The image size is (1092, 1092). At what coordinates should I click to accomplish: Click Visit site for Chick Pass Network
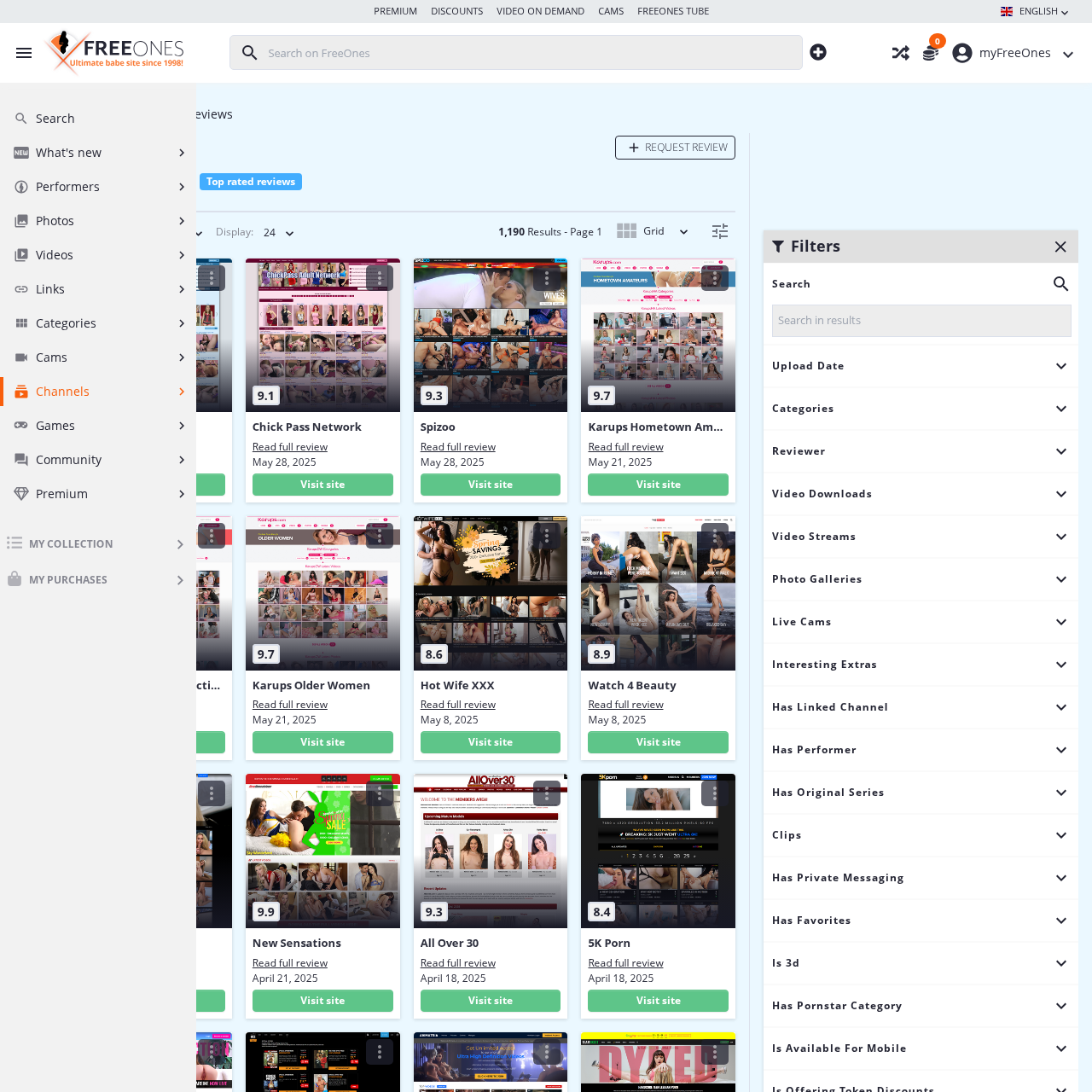(x=322, y=485)
